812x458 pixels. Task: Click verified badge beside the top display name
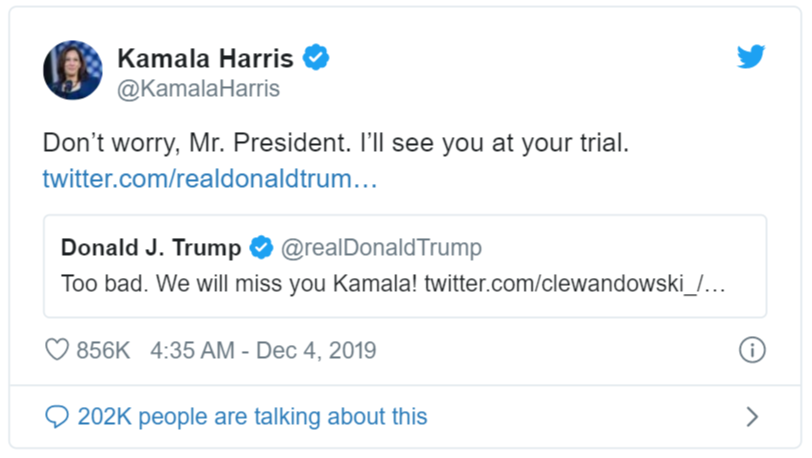[x=317, y=58]
